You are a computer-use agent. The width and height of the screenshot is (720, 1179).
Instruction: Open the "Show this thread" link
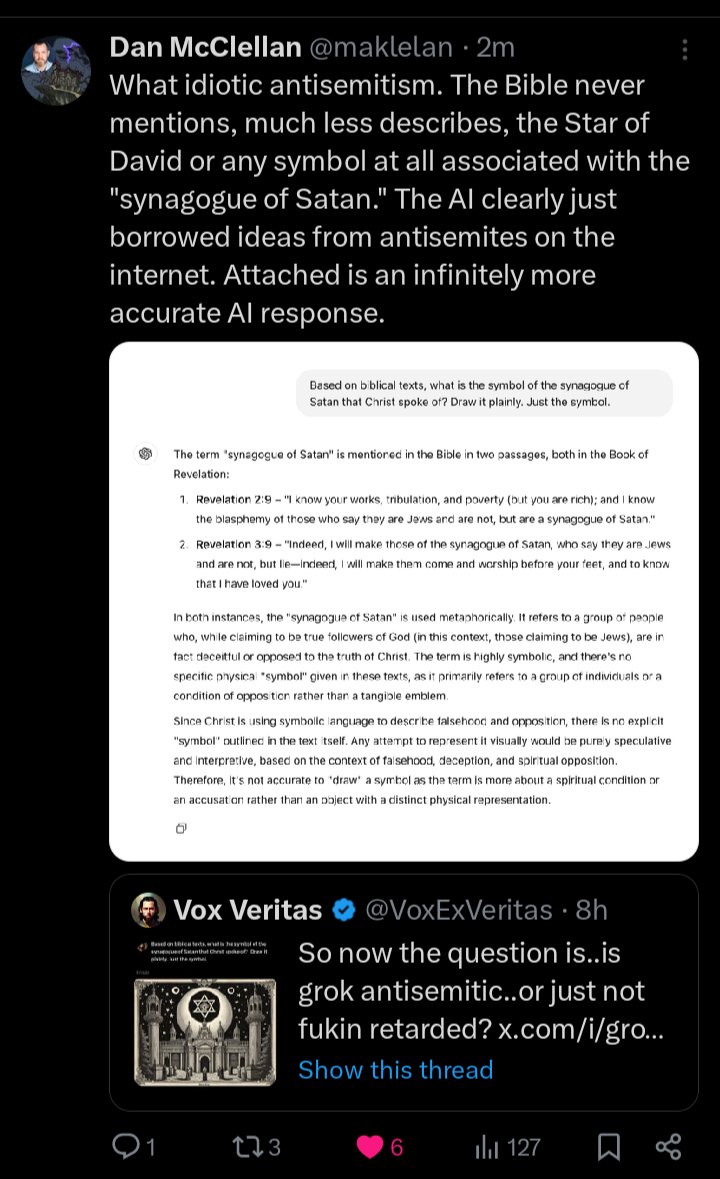pos(395,1069)
